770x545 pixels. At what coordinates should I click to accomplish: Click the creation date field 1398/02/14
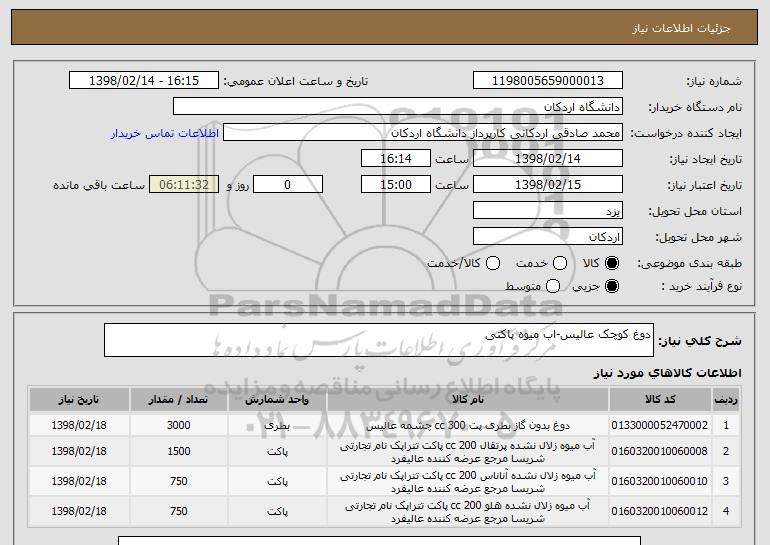[x=548, y=159]
